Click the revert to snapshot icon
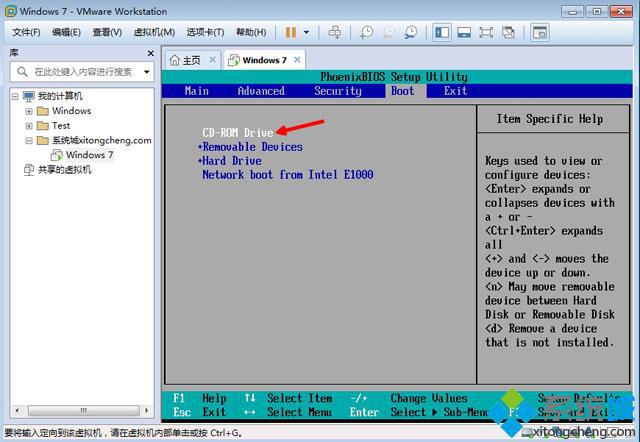This screenshot has width=640, height=442. click(x=388, y=32)
